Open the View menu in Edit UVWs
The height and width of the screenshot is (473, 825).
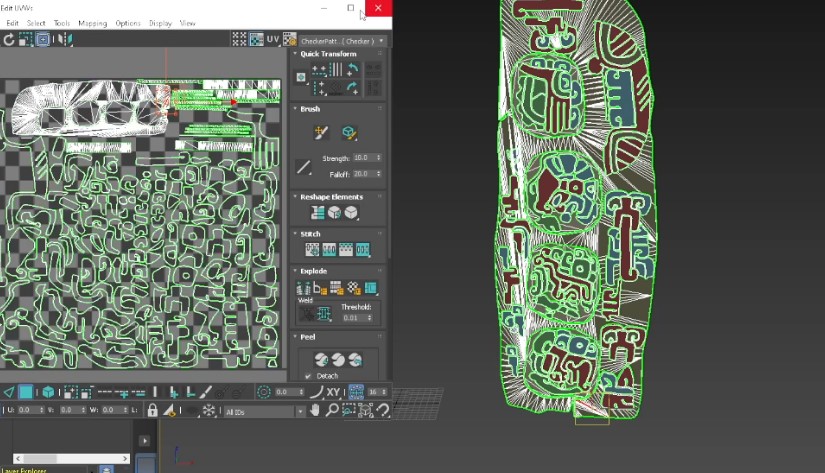coord(187,23)
